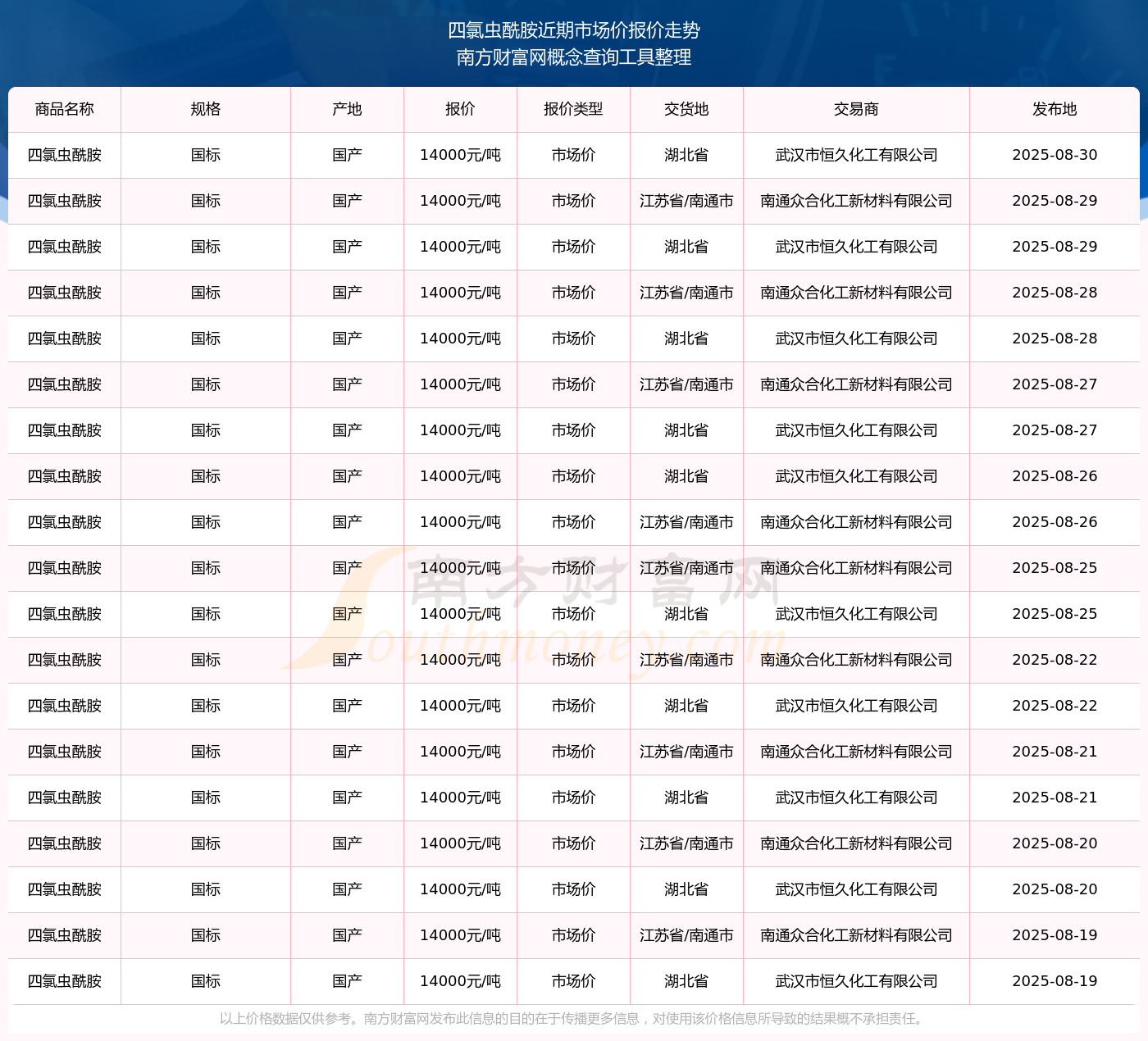This screenshot has width=1148, height=1041.
Task: Click the 报价 column header
Action: (460, 109)
